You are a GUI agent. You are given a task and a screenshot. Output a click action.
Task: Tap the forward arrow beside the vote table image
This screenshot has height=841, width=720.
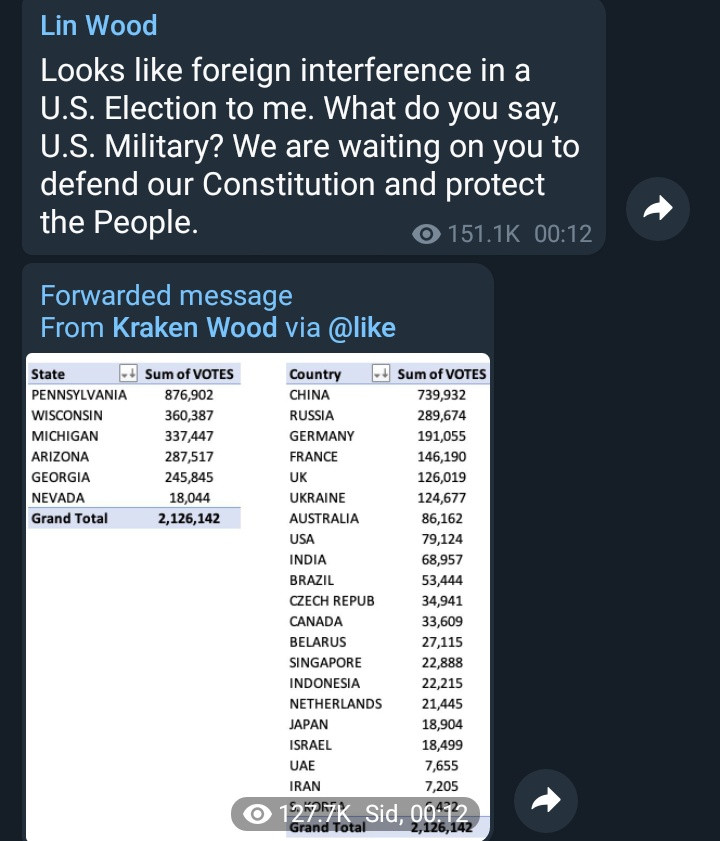(546, 801)
